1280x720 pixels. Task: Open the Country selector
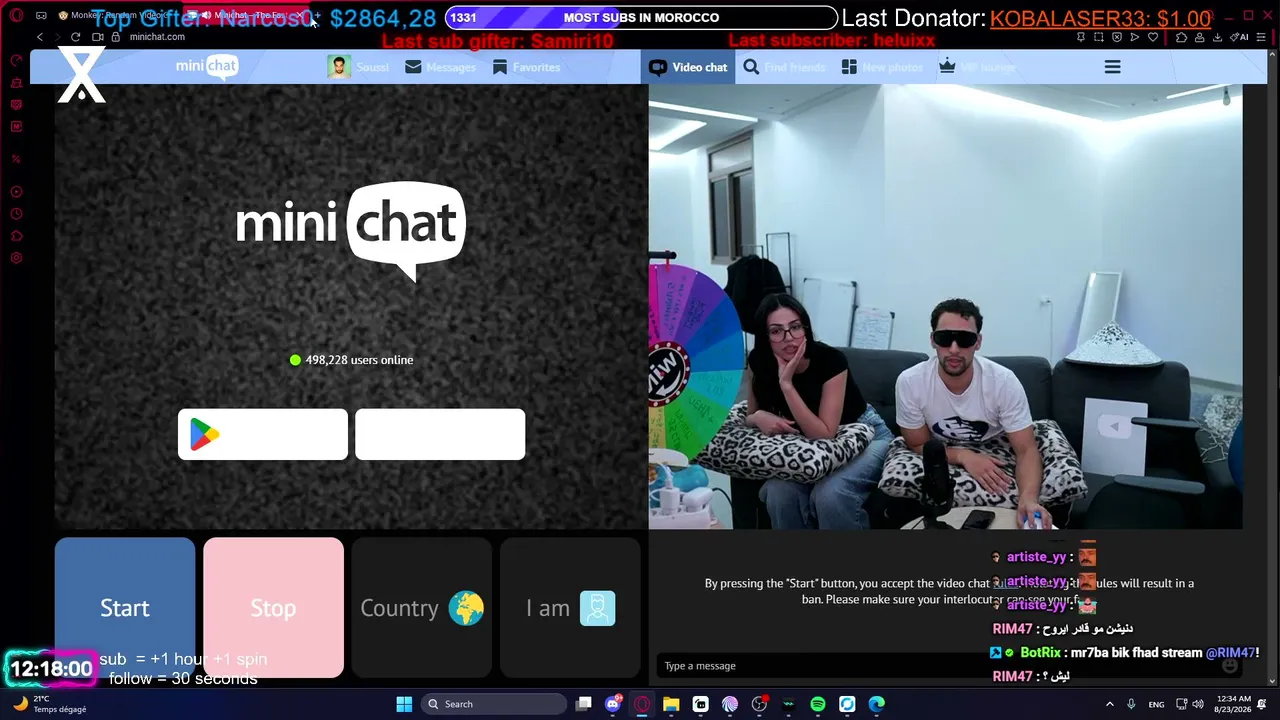(x=422, y=608)
